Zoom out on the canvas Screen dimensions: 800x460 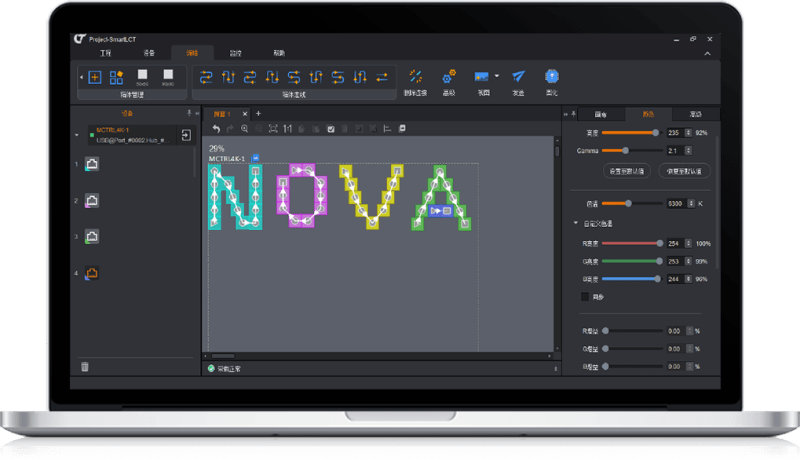[259, 129]
